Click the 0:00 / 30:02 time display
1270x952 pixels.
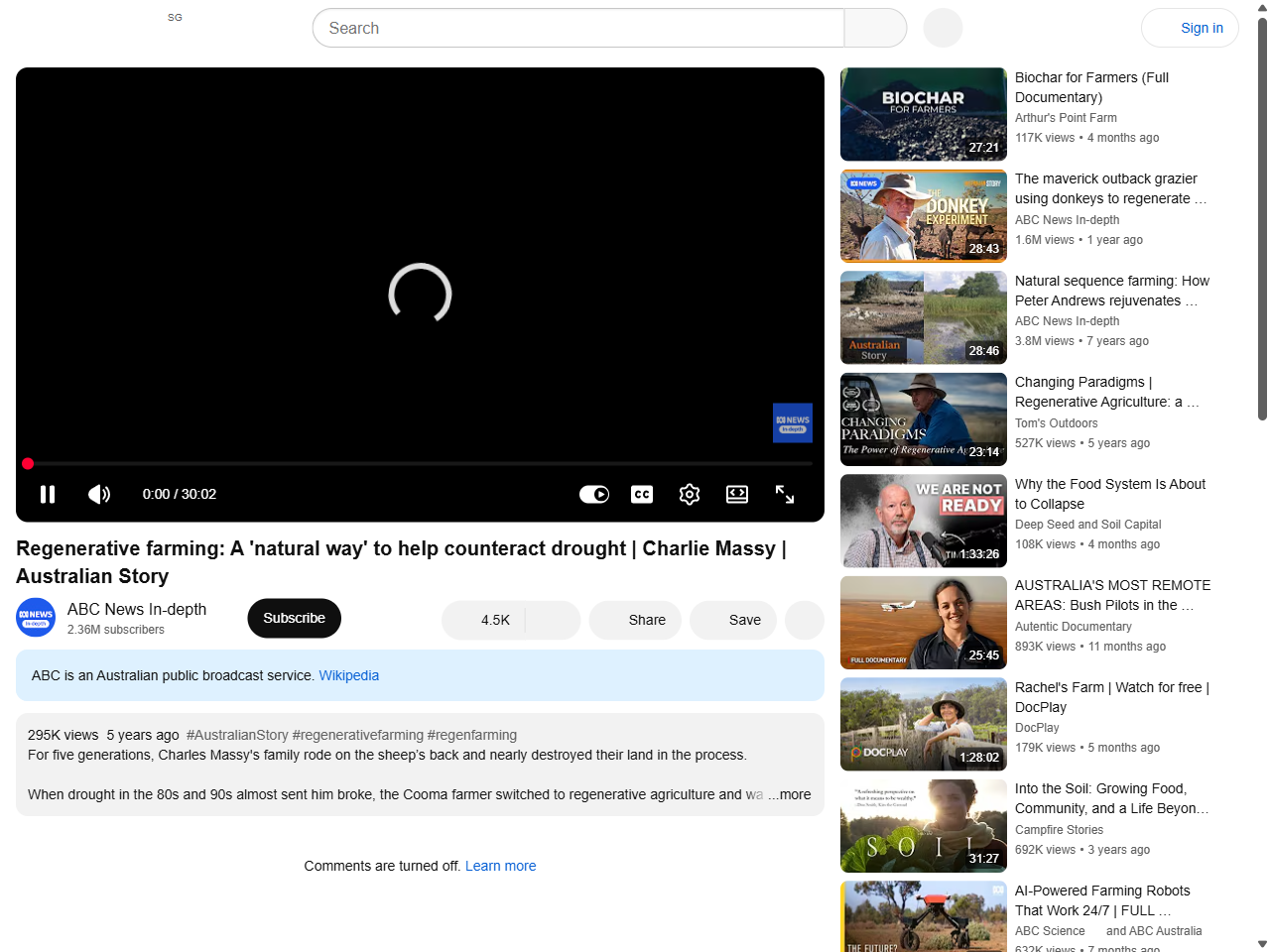tap(180, 494)
